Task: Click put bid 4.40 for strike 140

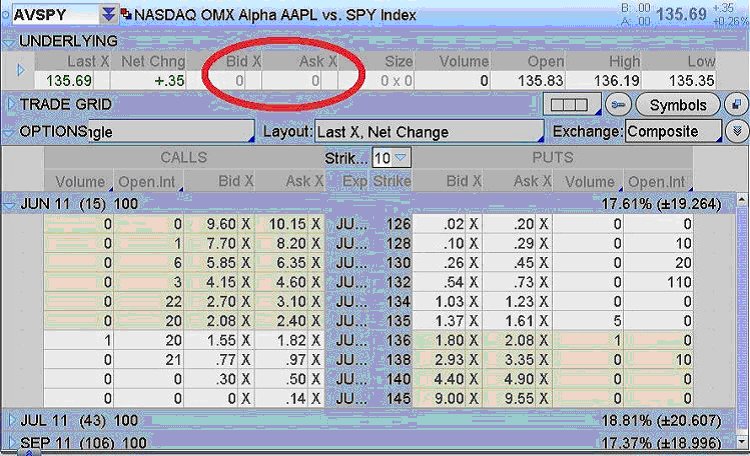Action: point(449,379)
